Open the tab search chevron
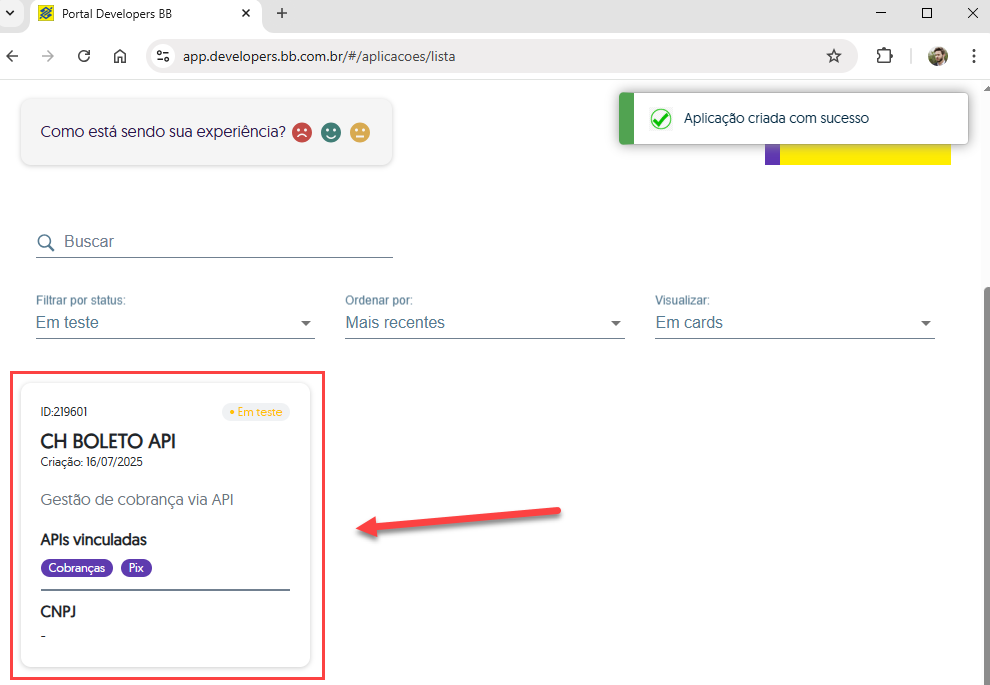The image size is (990, 685). (9, 13)
